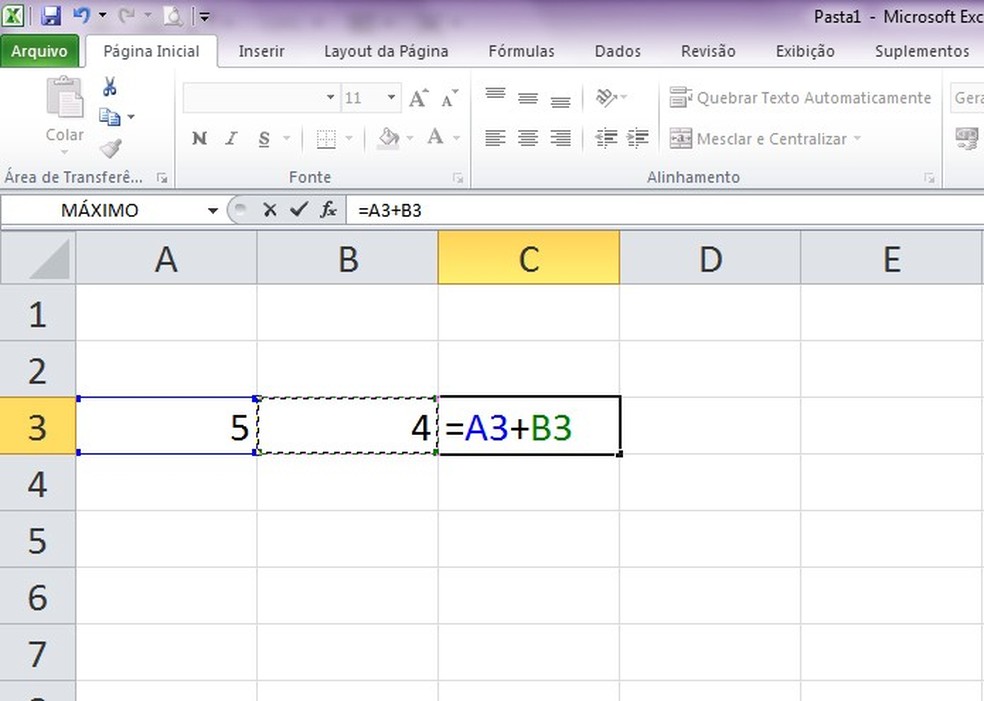Open Customize Quick Access Toolbar dropdown
Image resolution: width=984 pixels, height=701 pixels.
coord(205,17)
